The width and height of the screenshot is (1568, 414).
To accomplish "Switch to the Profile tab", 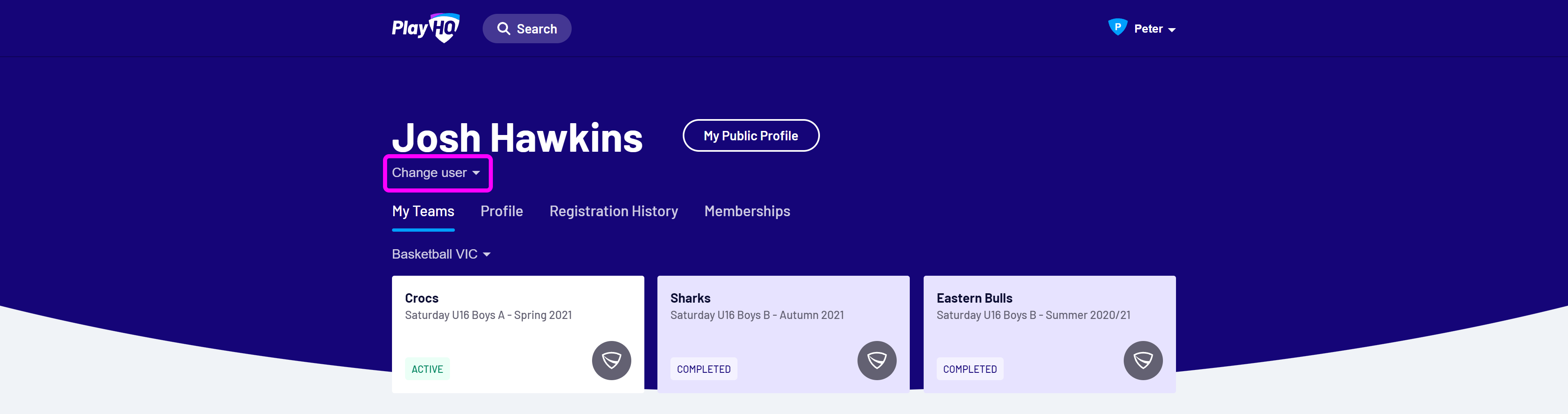I will tap(501, 211).
